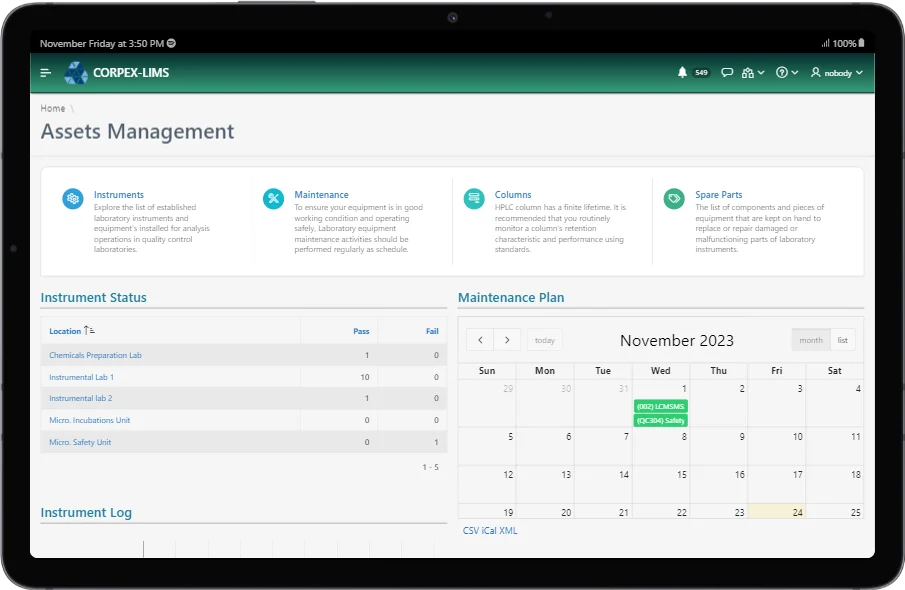Switch calendar to month view
This screenshot has height=590, width=905.
(810, 340)
